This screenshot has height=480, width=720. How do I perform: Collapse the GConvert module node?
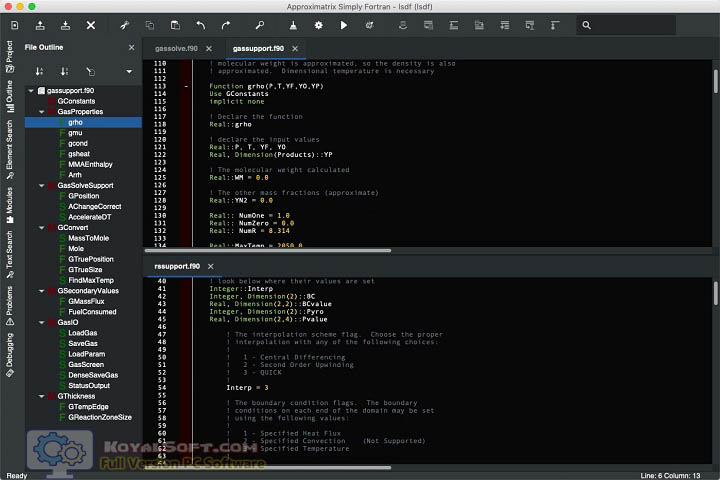click(41, 228)
